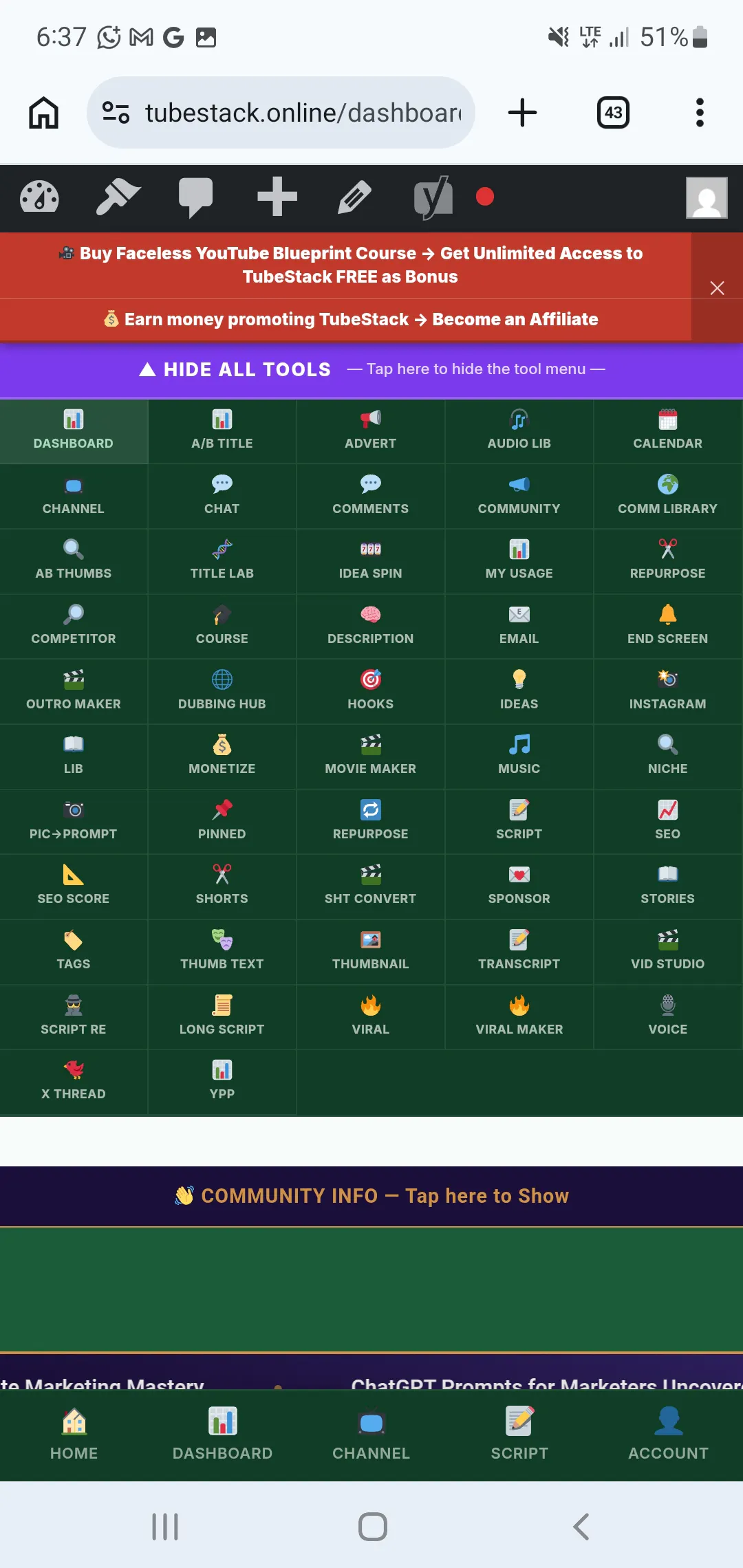This screenshot has height=1568, width=743.
Task: Open the Community tool tile
Action: tap(519, 497)
